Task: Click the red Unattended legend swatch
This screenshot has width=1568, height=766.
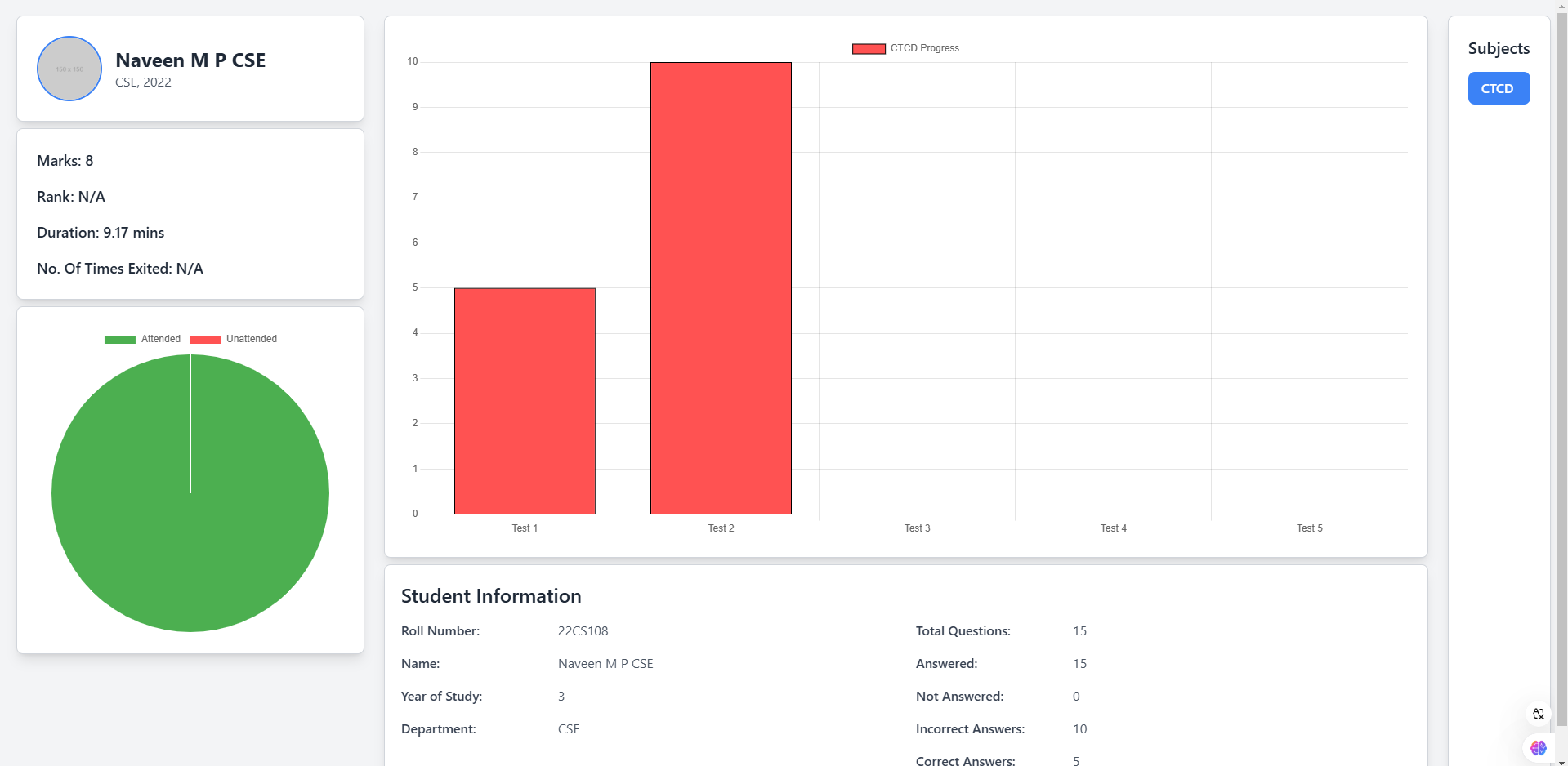Action: (205, 340)
